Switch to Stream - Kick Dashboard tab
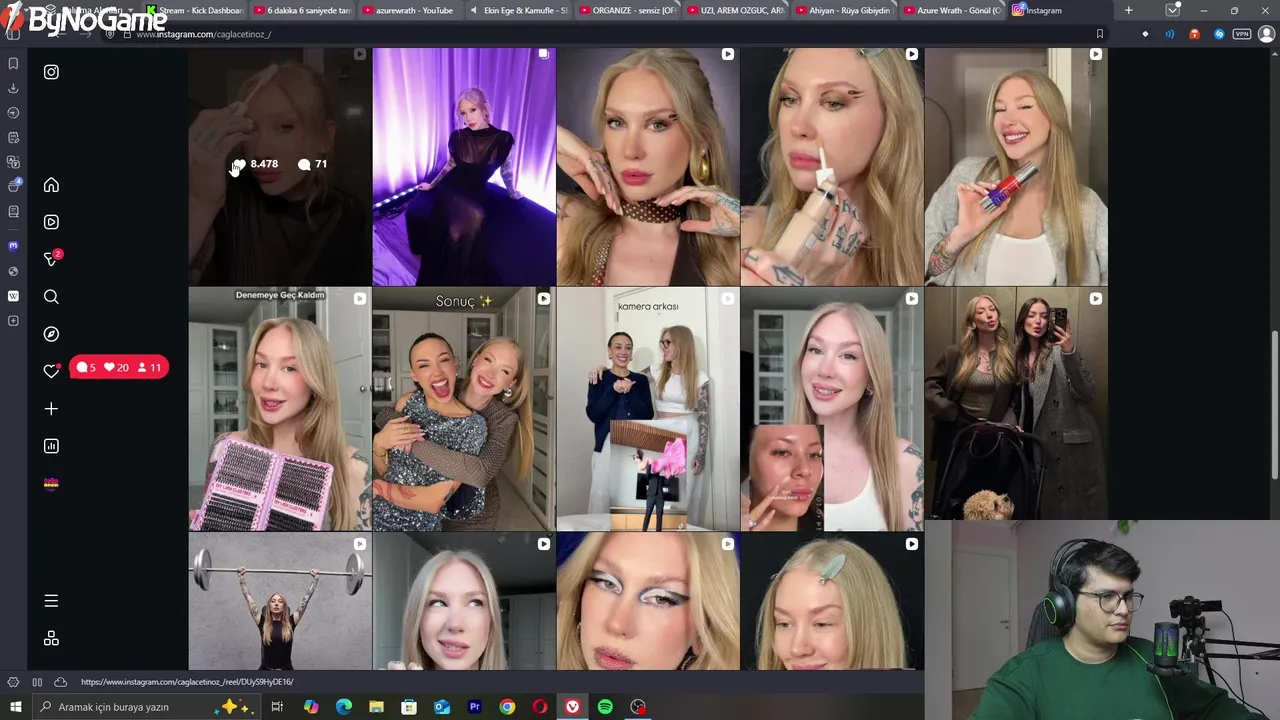This screenshot has height=720, width=1280. (x=194, y=10)
